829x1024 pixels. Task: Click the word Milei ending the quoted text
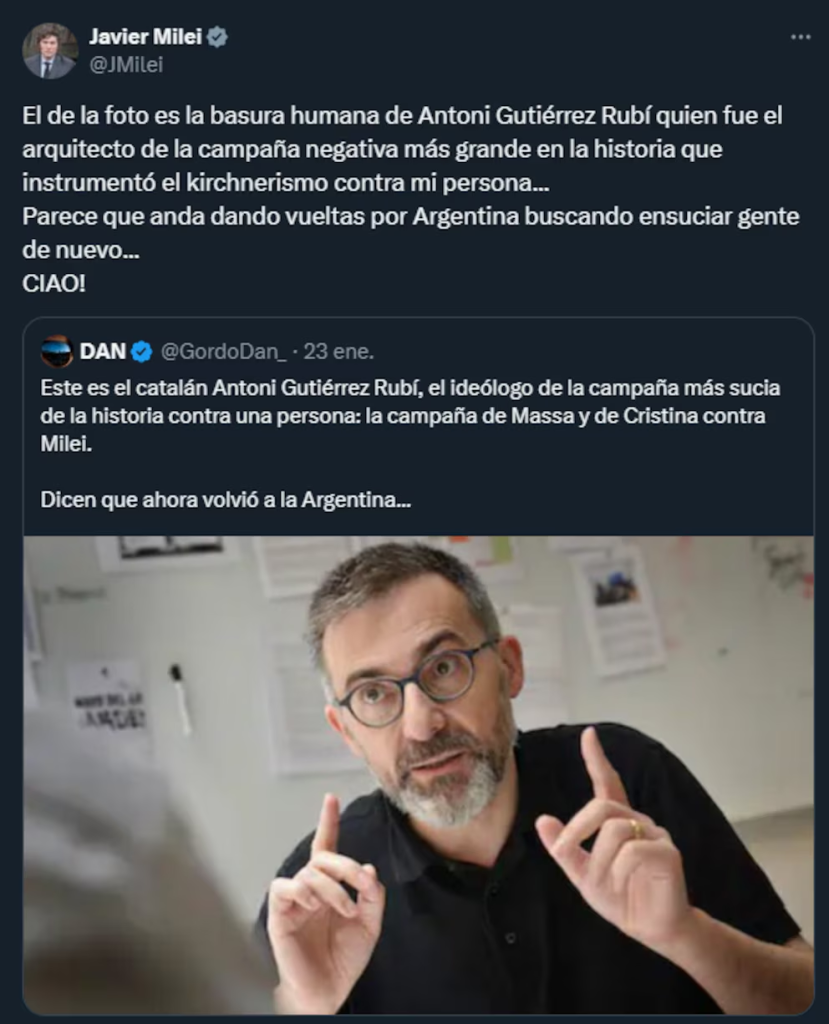66,444
